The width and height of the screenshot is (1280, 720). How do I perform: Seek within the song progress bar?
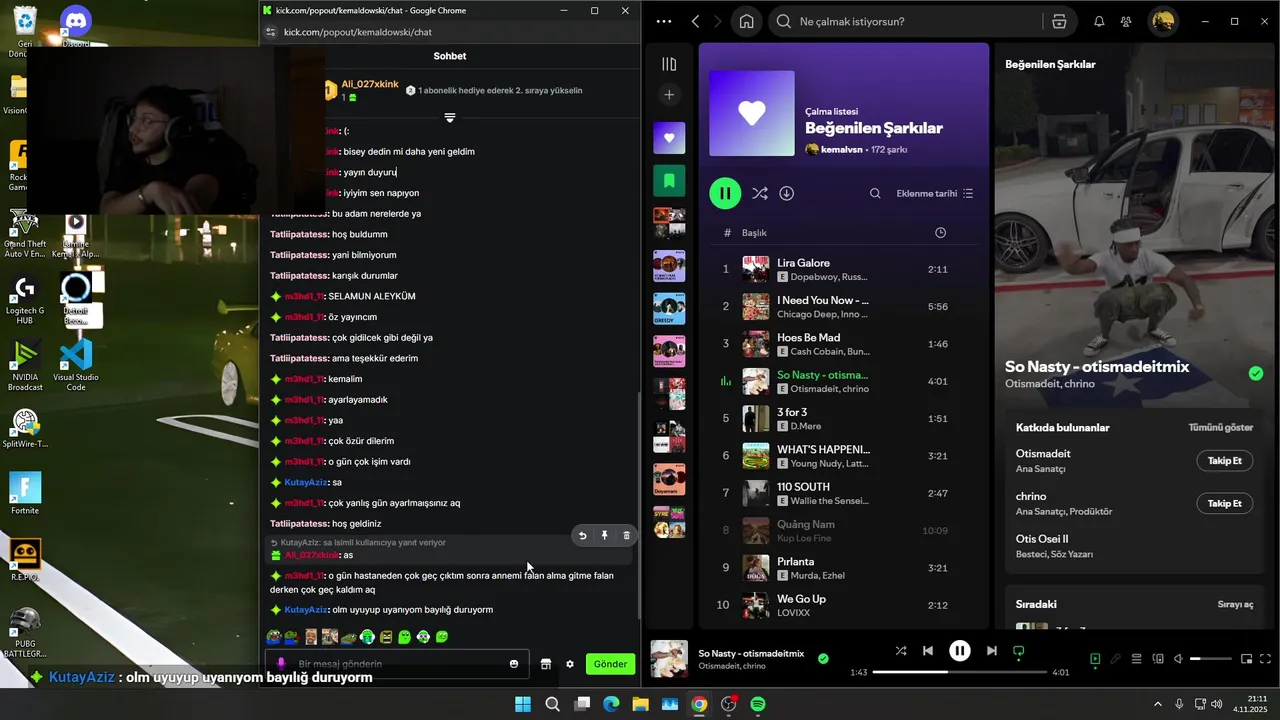[959, 672]
